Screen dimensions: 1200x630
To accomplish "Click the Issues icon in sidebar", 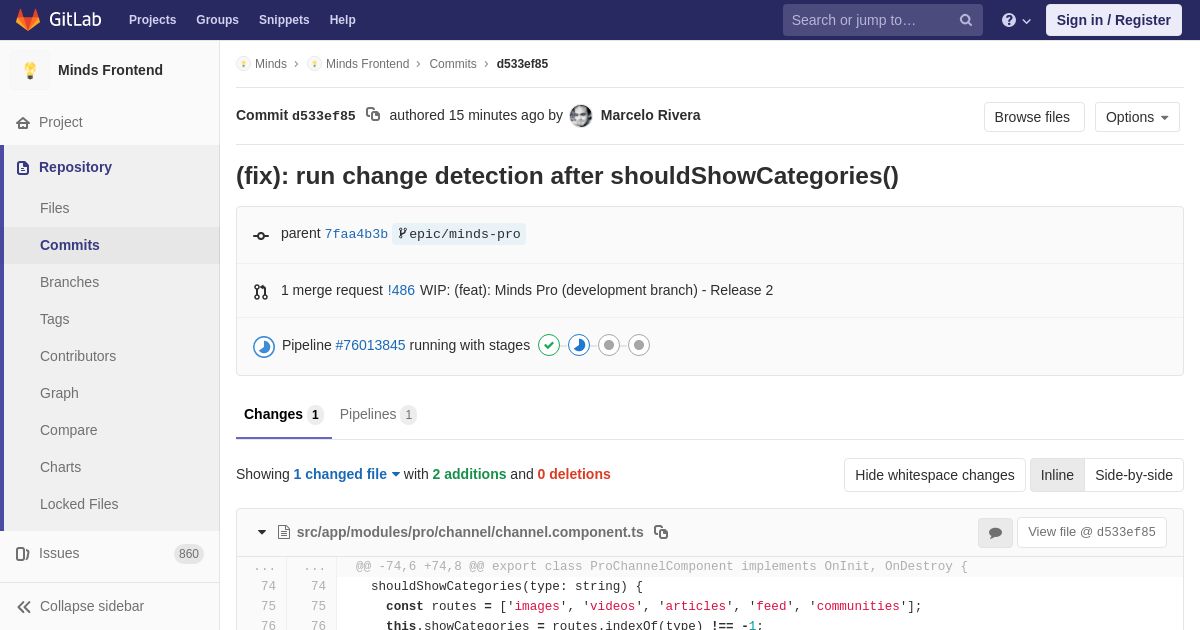I will 23,553.
